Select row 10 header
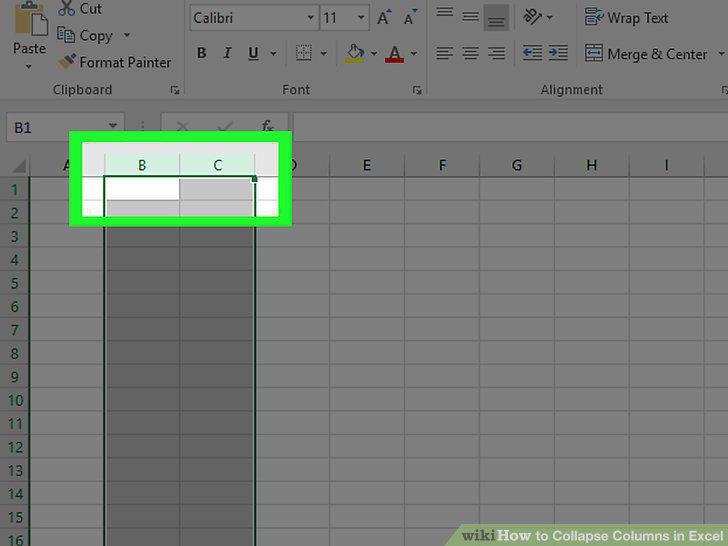Image resolution: width=728 pixels, height=546 pixels. pyautogui.click(x=14, y=400)
